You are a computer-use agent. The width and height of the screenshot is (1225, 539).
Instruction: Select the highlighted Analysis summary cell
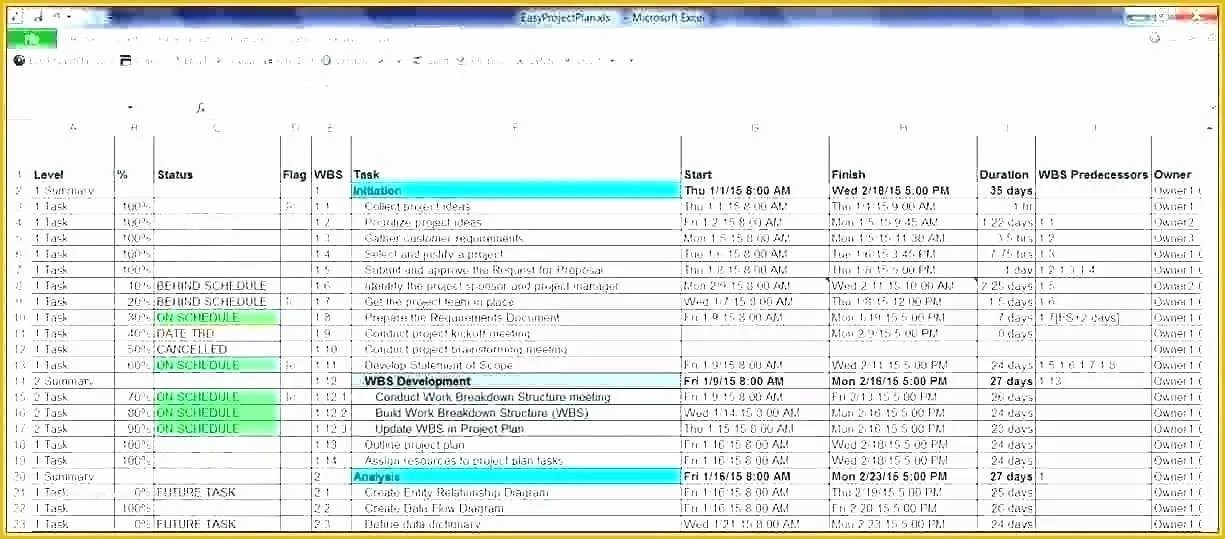point(516,477)
